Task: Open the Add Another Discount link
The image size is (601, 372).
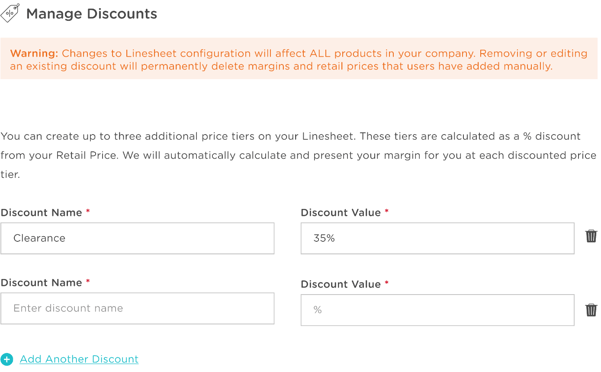Action: pos(79,359)
